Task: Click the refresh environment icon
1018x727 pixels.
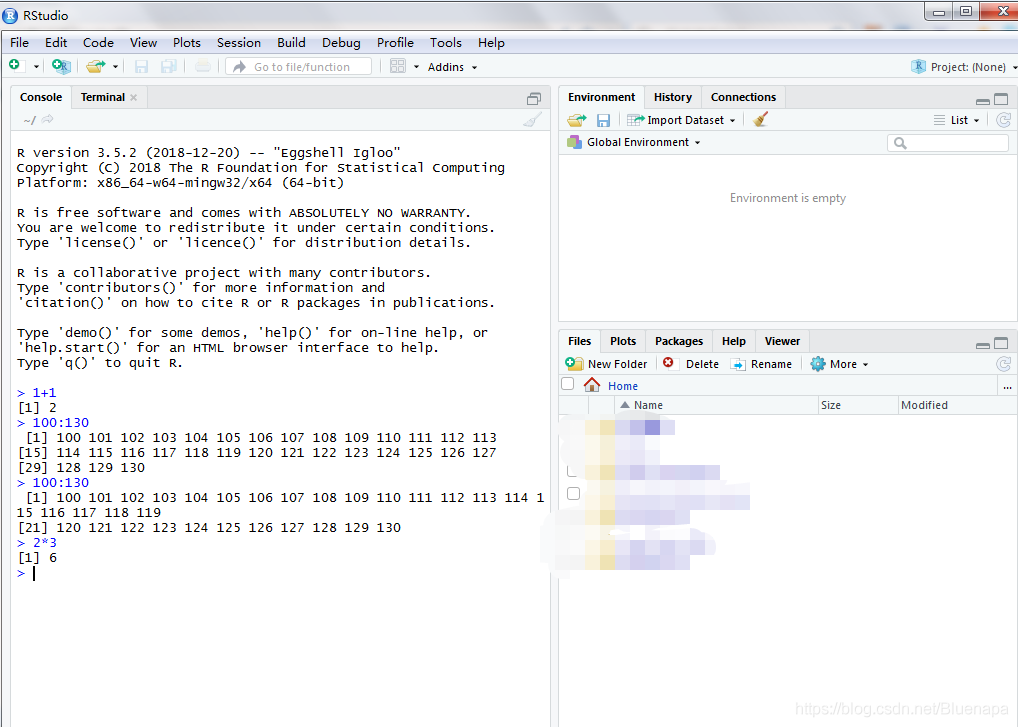Action: point(1004,120)
